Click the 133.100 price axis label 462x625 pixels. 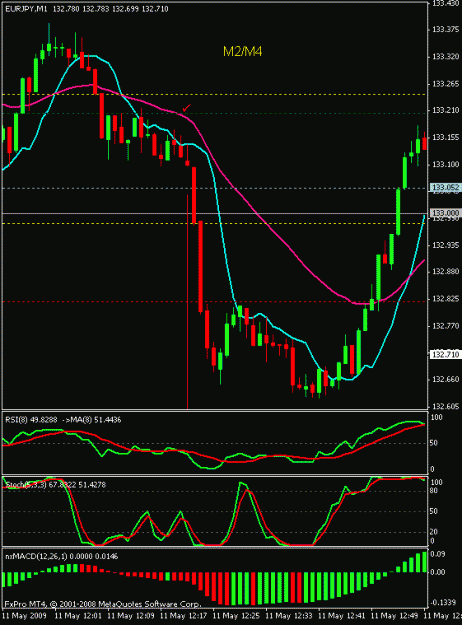pyautogui.click(x=446, y=164)
